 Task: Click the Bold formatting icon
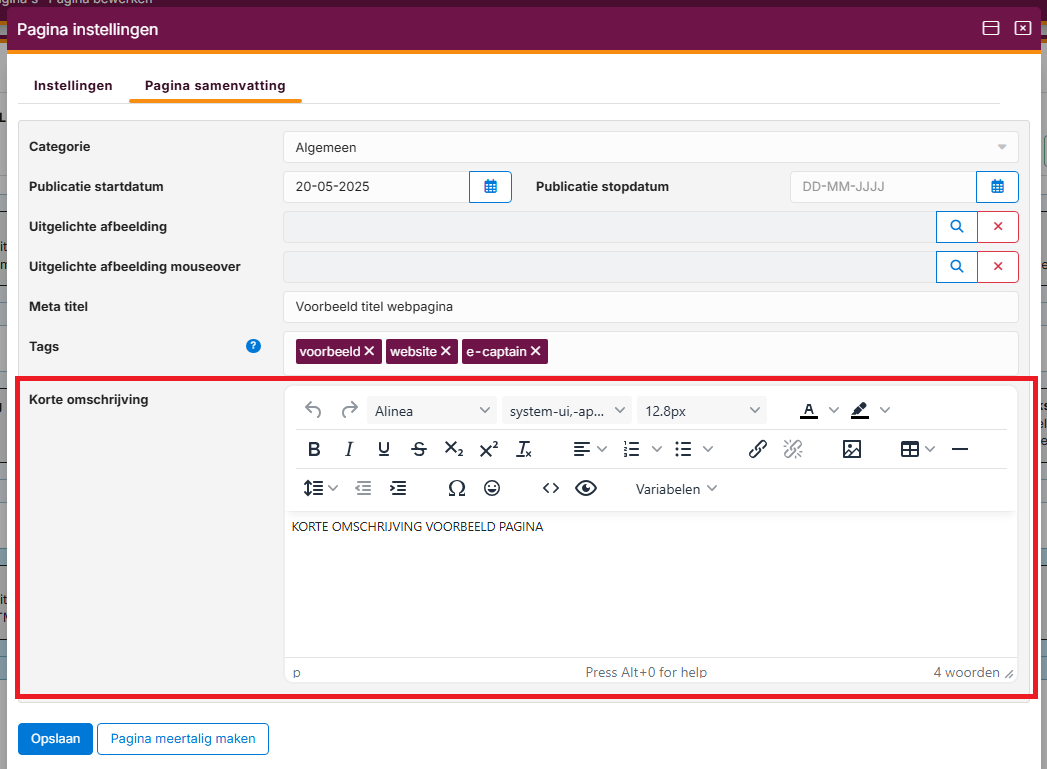coord(314,450)
